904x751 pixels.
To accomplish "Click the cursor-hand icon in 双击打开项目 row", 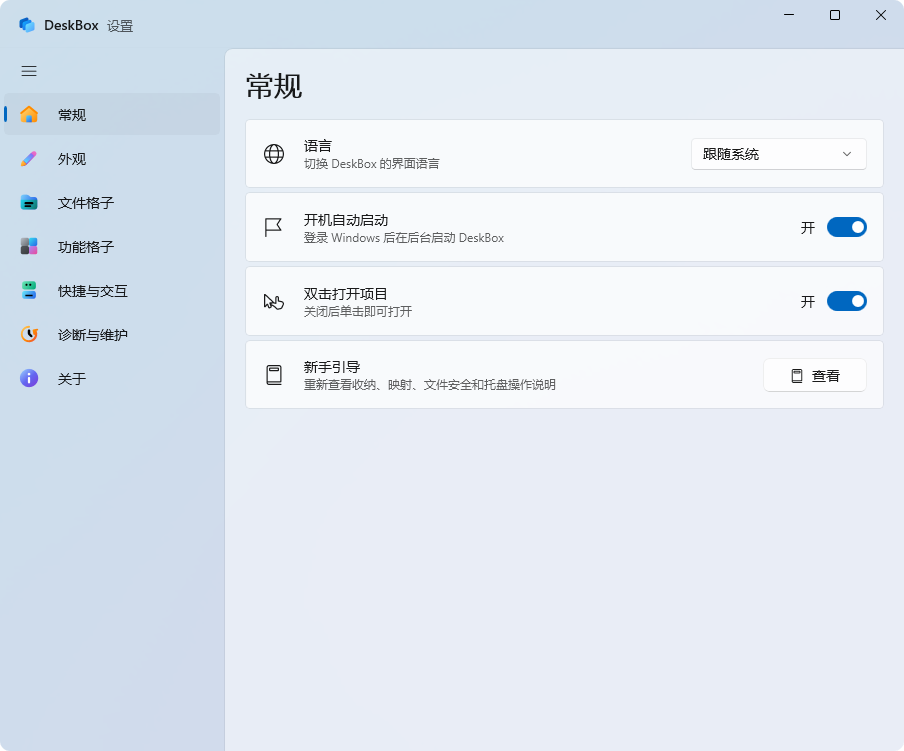I will [x=274, y=301].
